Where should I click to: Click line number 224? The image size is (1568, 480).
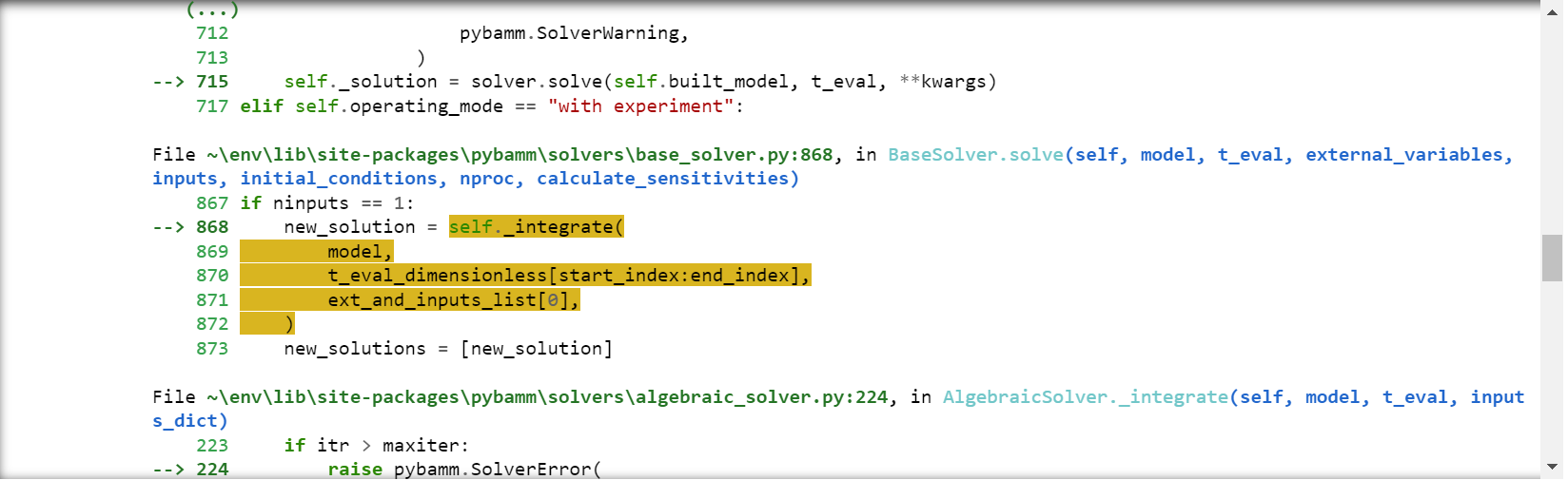click(x=212, y=470)
